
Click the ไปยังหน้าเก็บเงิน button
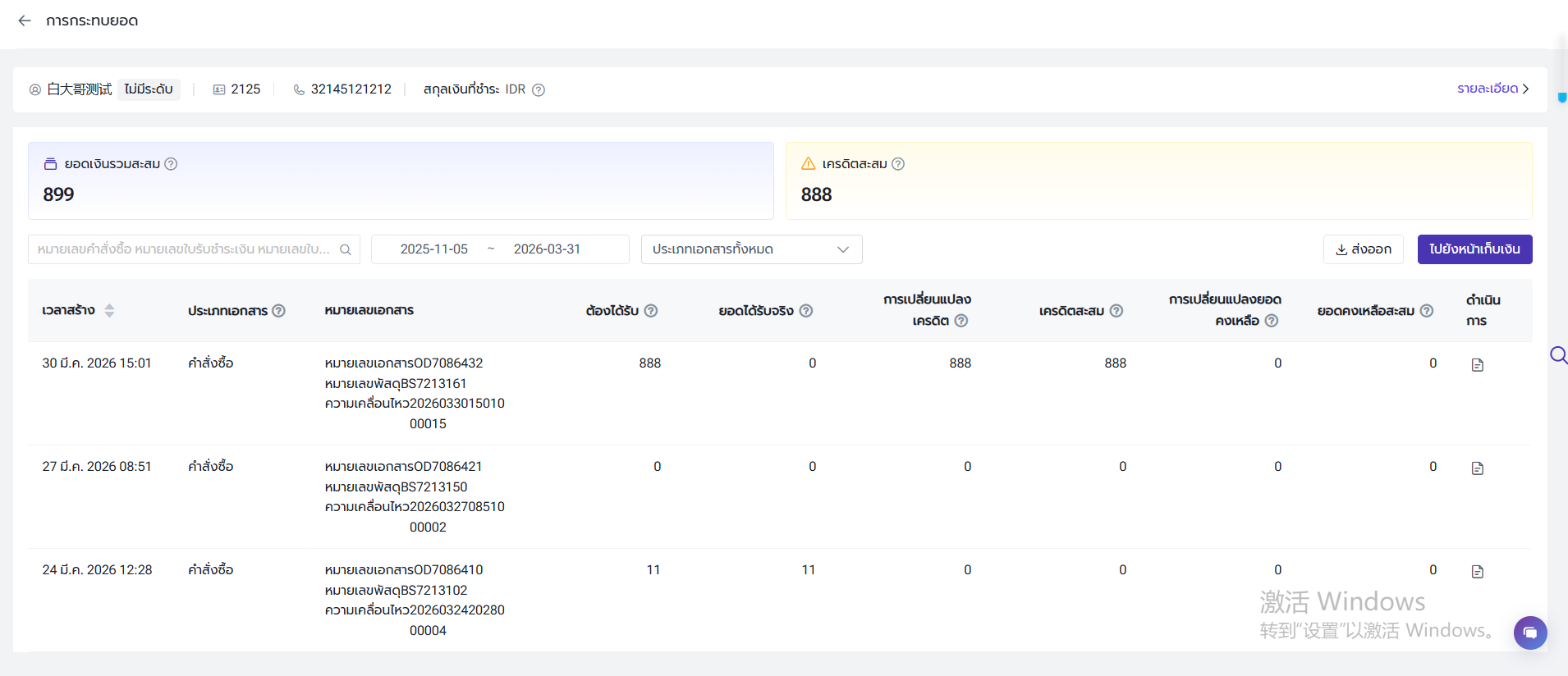pos(1474,249)
